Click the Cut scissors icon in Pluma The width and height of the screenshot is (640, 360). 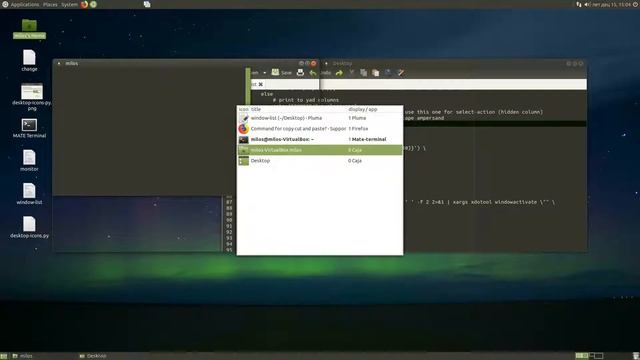351,73
